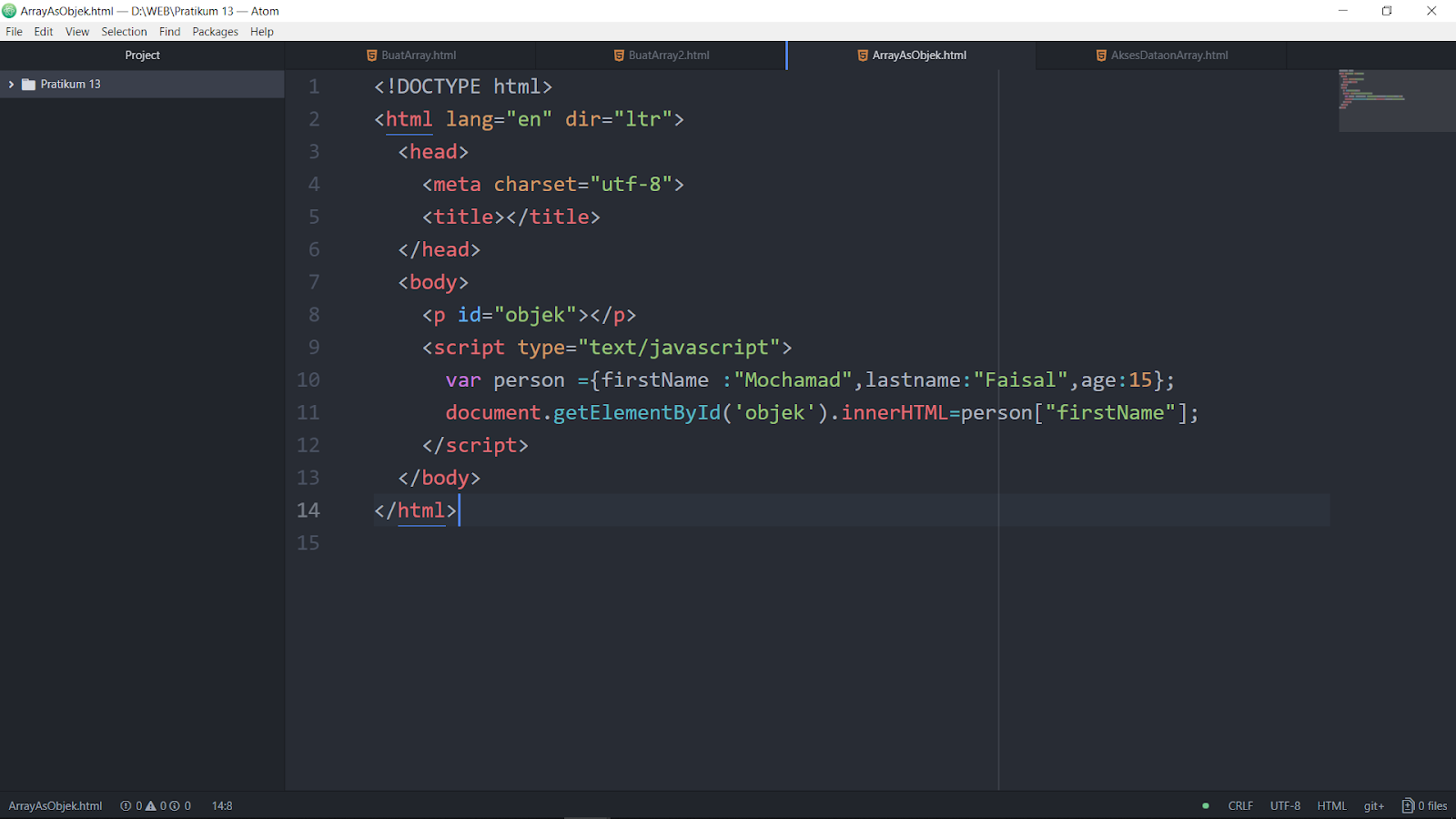Image resolution: width=1456 pixels, height=819 pixels.
Task: Click the HTML5 icon on the BuatArray.html tab
Action: tap(370, 55)
